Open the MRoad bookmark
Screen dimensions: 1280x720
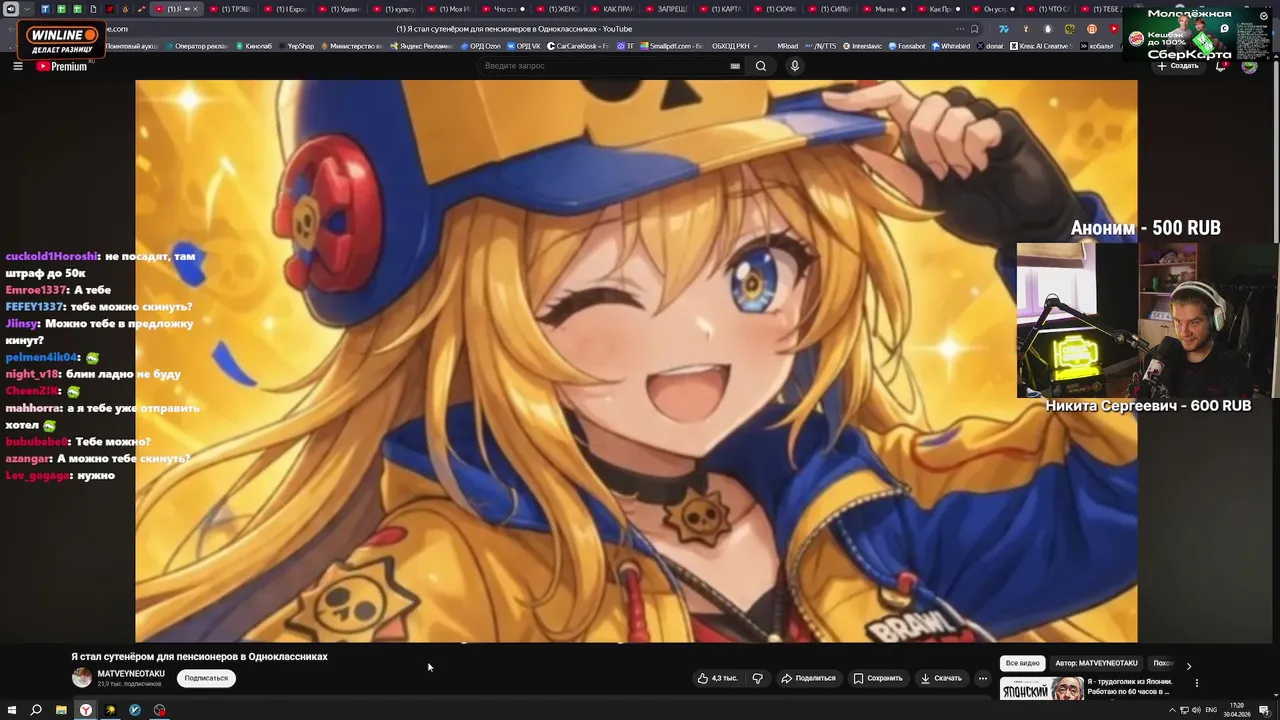pyautogui.click(x=787, y=46)
